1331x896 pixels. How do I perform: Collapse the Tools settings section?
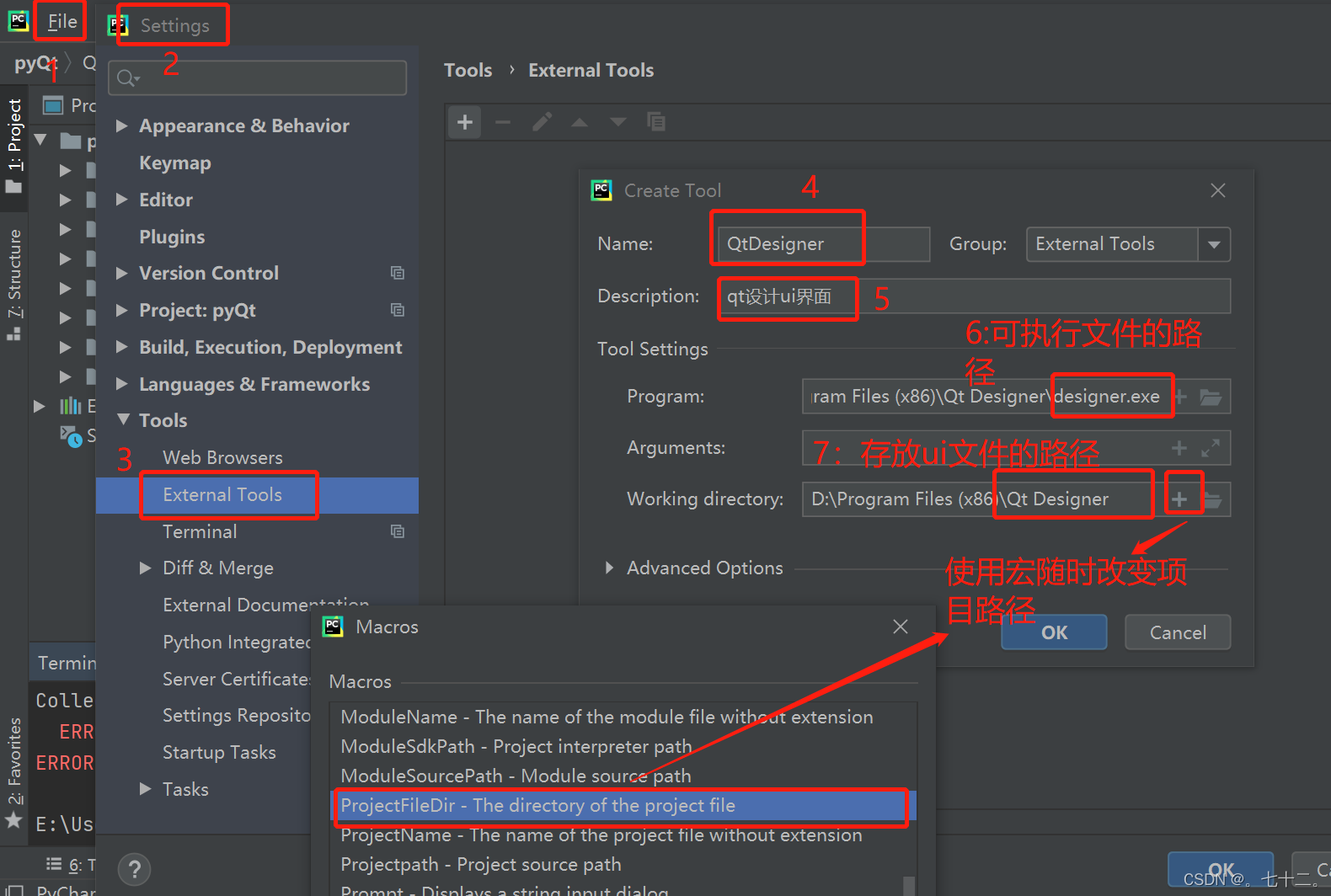point(124,420)
